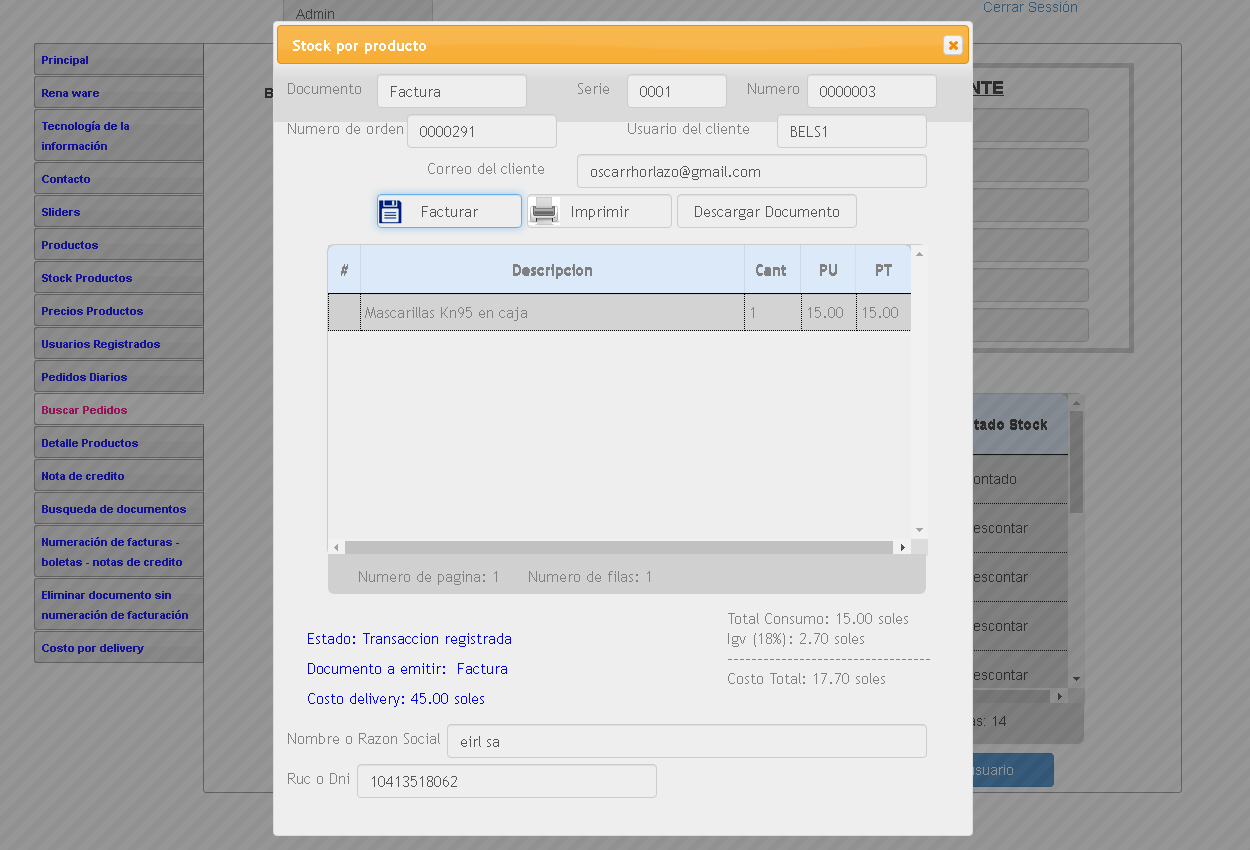Click the Descripcion column header
Image resolution: width=1250 pixels, height=850 pixels.
pyautogui.click(x=552, y=270)
